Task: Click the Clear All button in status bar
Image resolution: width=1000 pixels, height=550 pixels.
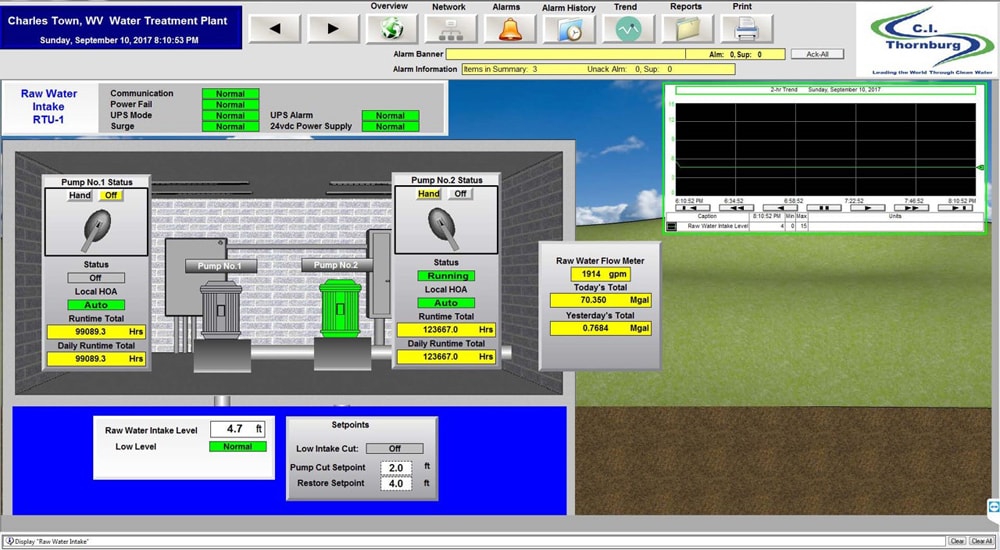Action: click(981, 541)
